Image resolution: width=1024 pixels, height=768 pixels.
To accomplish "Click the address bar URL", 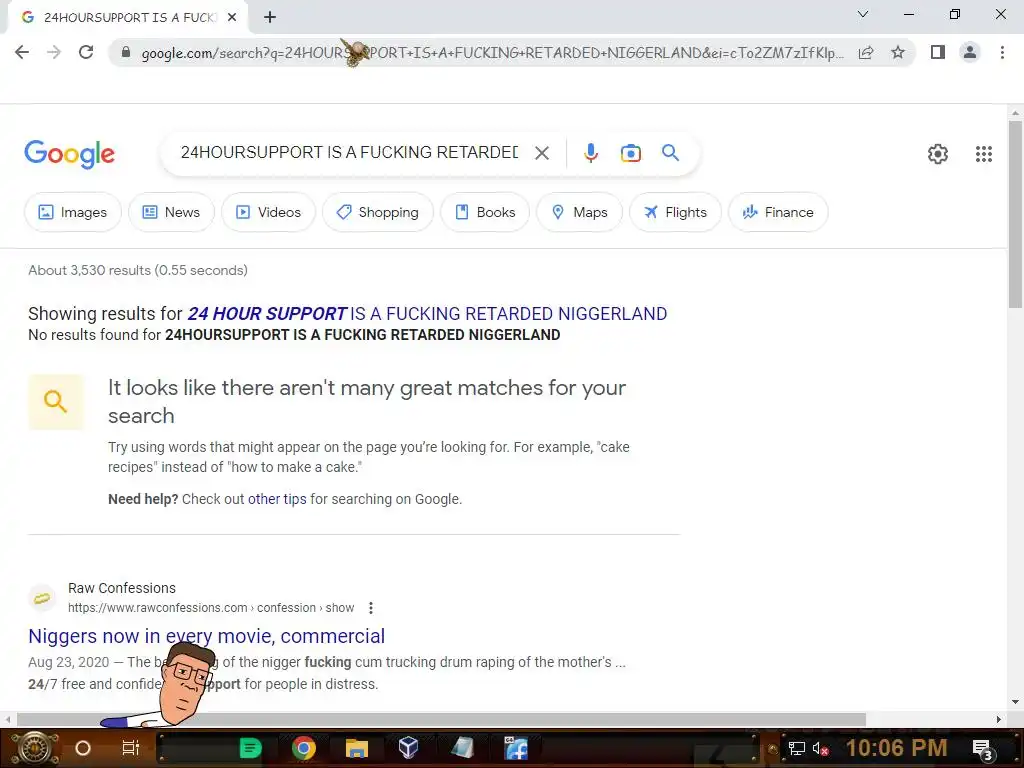I will coord(492,53).
